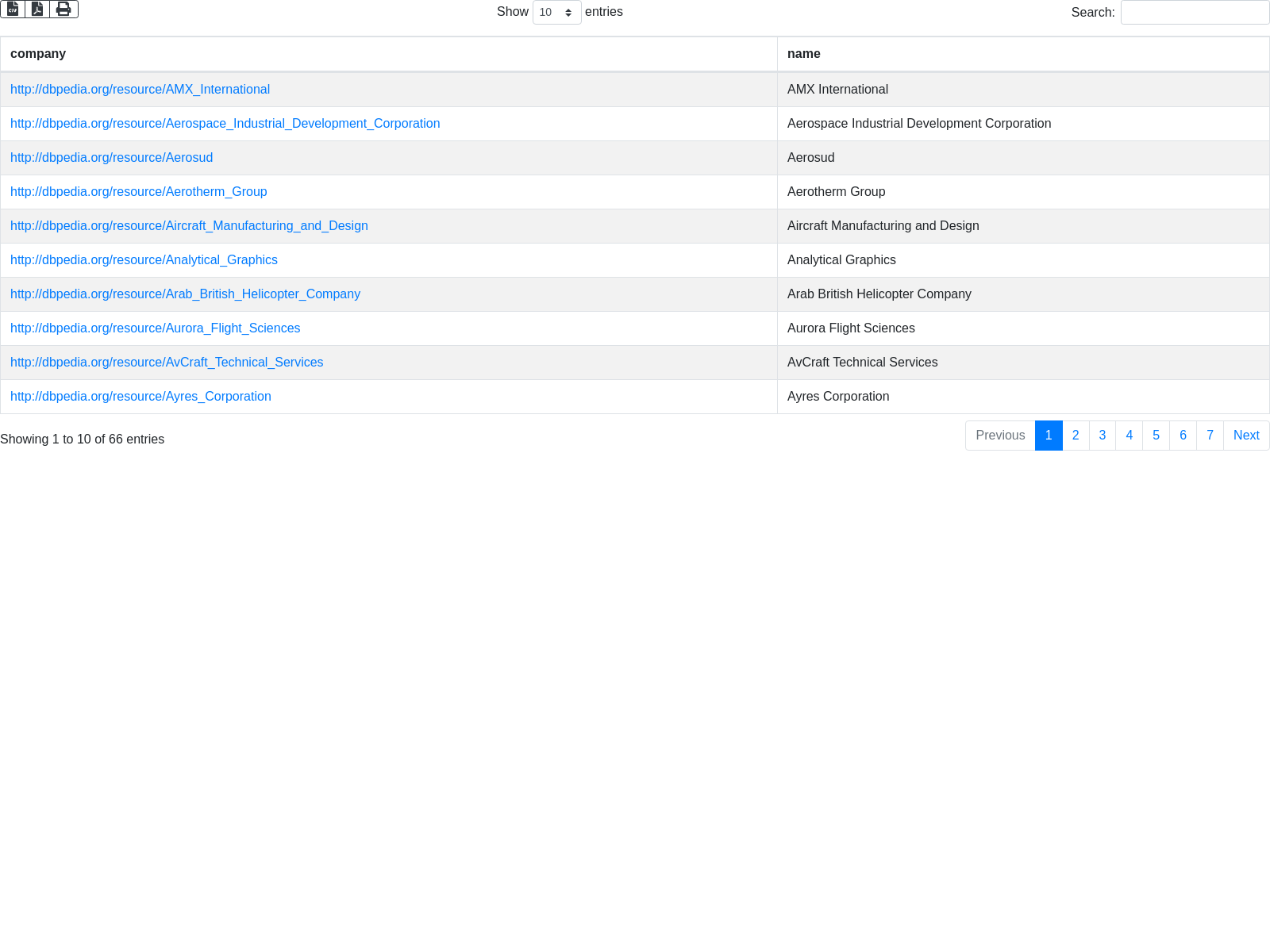Image resolution: width=1270 pixels, height=952 pixels.
Task: Open Arab_British_Helicopter_Company link
Action: coord(185,294)
